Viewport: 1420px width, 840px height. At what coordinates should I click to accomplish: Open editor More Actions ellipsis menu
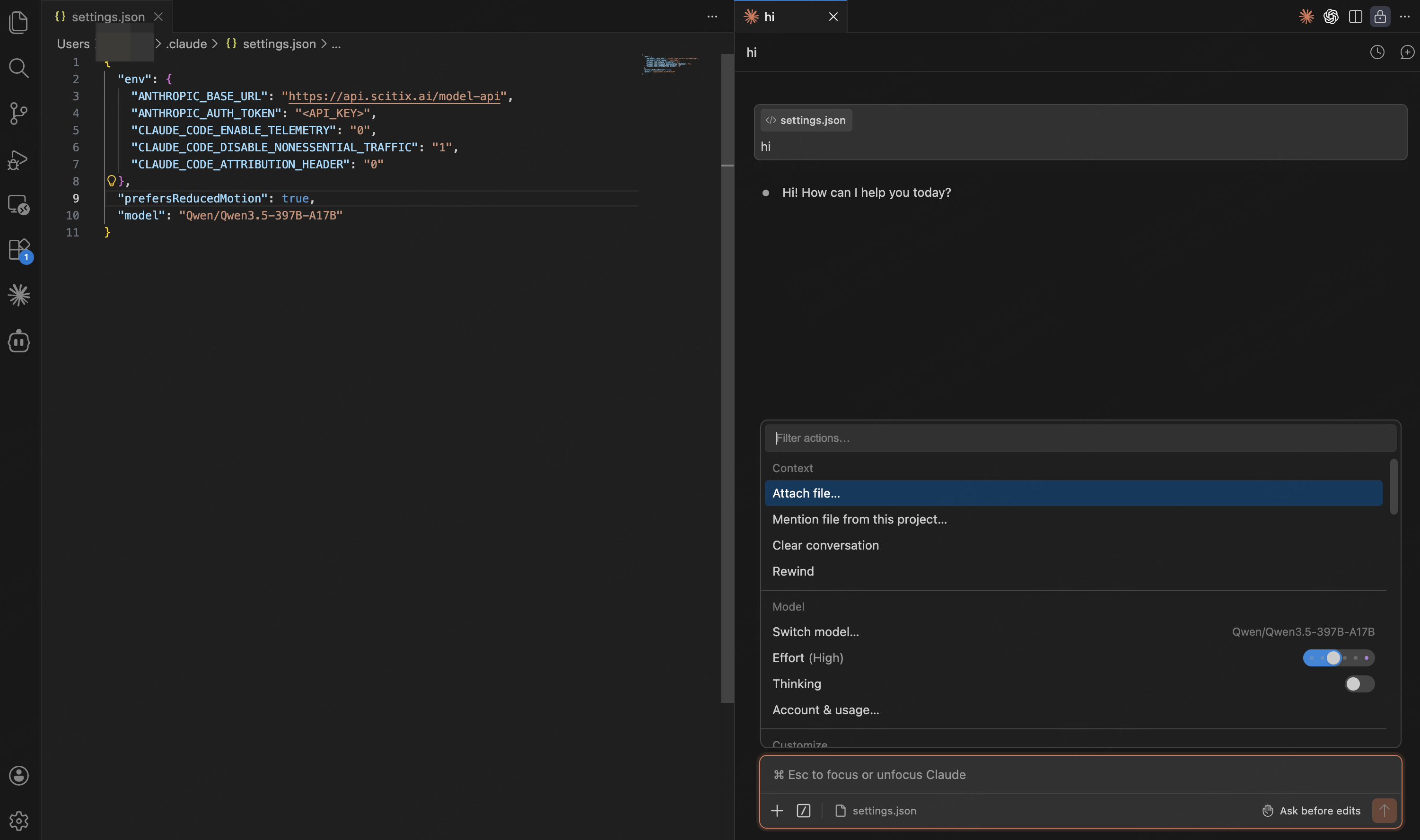coord(712,17)
